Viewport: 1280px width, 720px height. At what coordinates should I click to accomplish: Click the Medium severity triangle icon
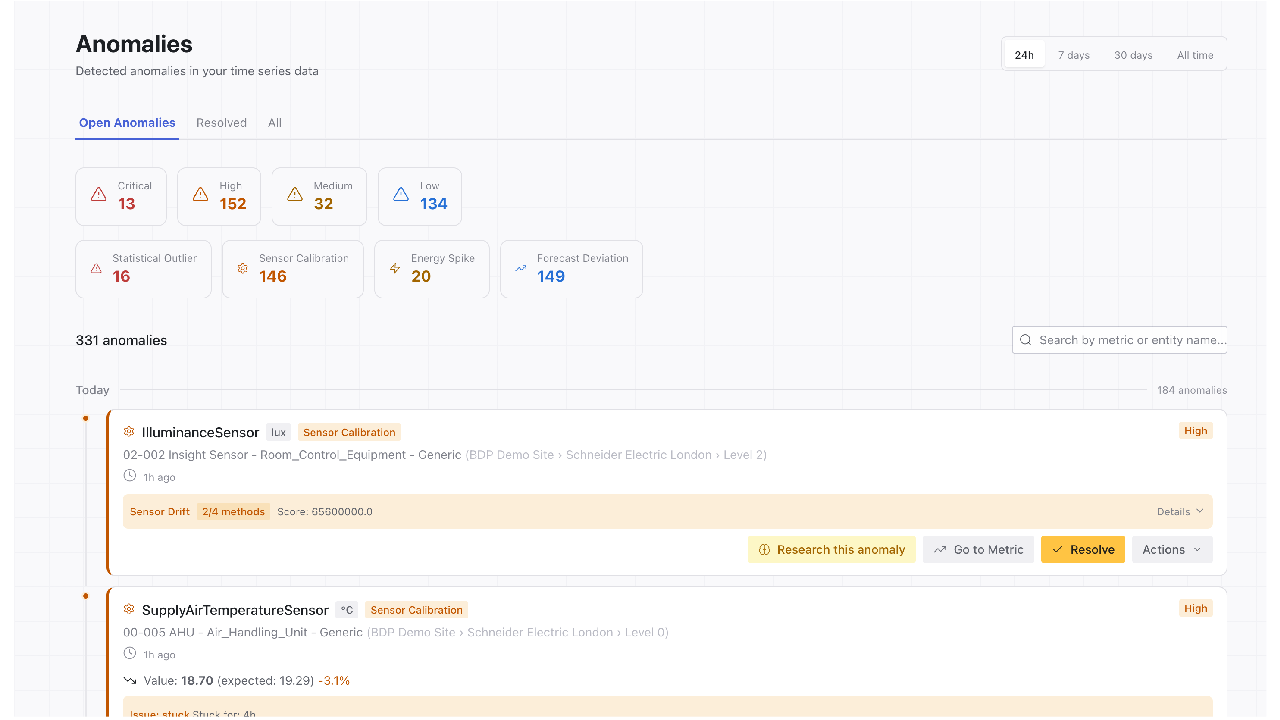(x=295, y=195)
